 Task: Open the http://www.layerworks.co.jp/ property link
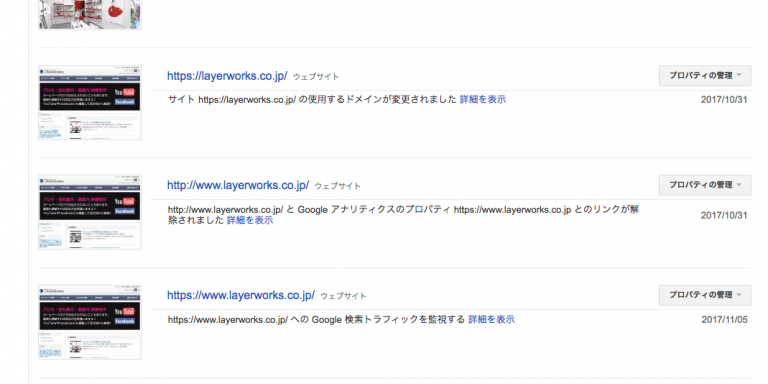(238, 185)
